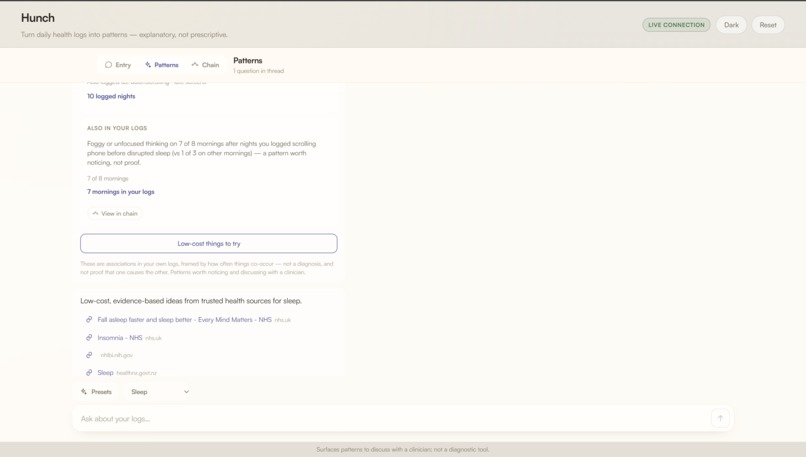Click the footer 'not a diagnostic tool' notice

coord(403,449)
